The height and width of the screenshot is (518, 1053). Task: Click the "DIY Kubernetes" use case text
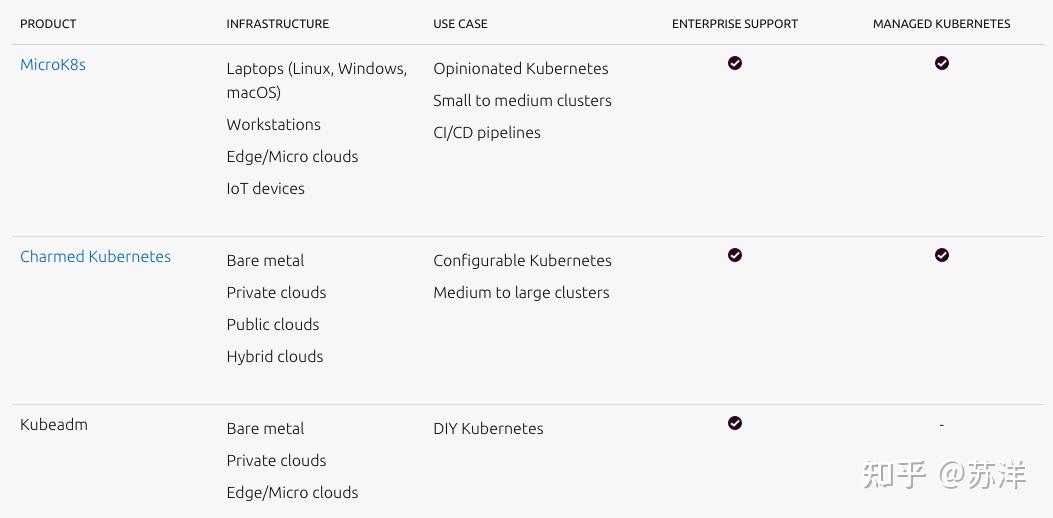pyautogui.click(x=488, y=429)
